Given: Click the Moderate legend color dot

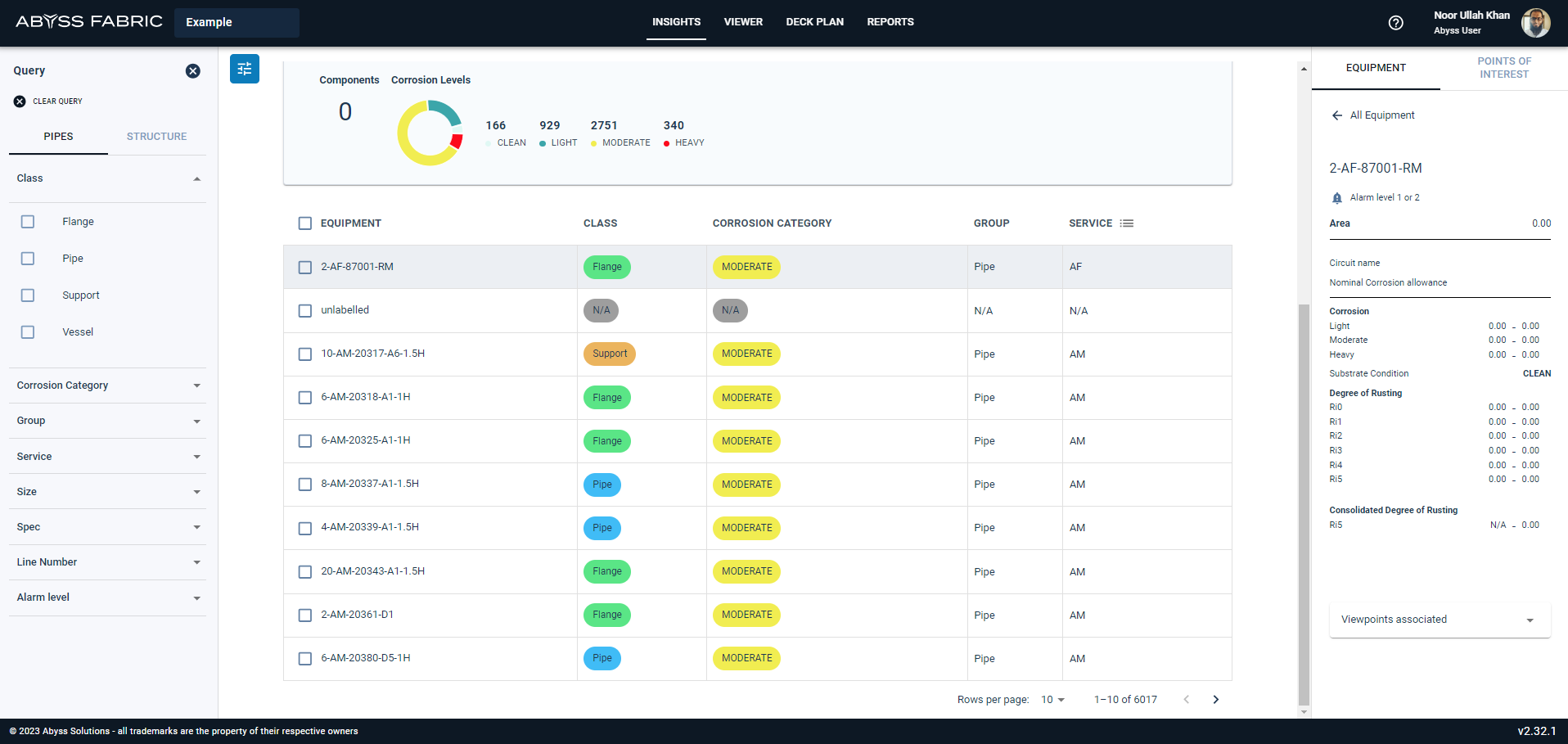Looking at the screenshot, I should point(594,143).
